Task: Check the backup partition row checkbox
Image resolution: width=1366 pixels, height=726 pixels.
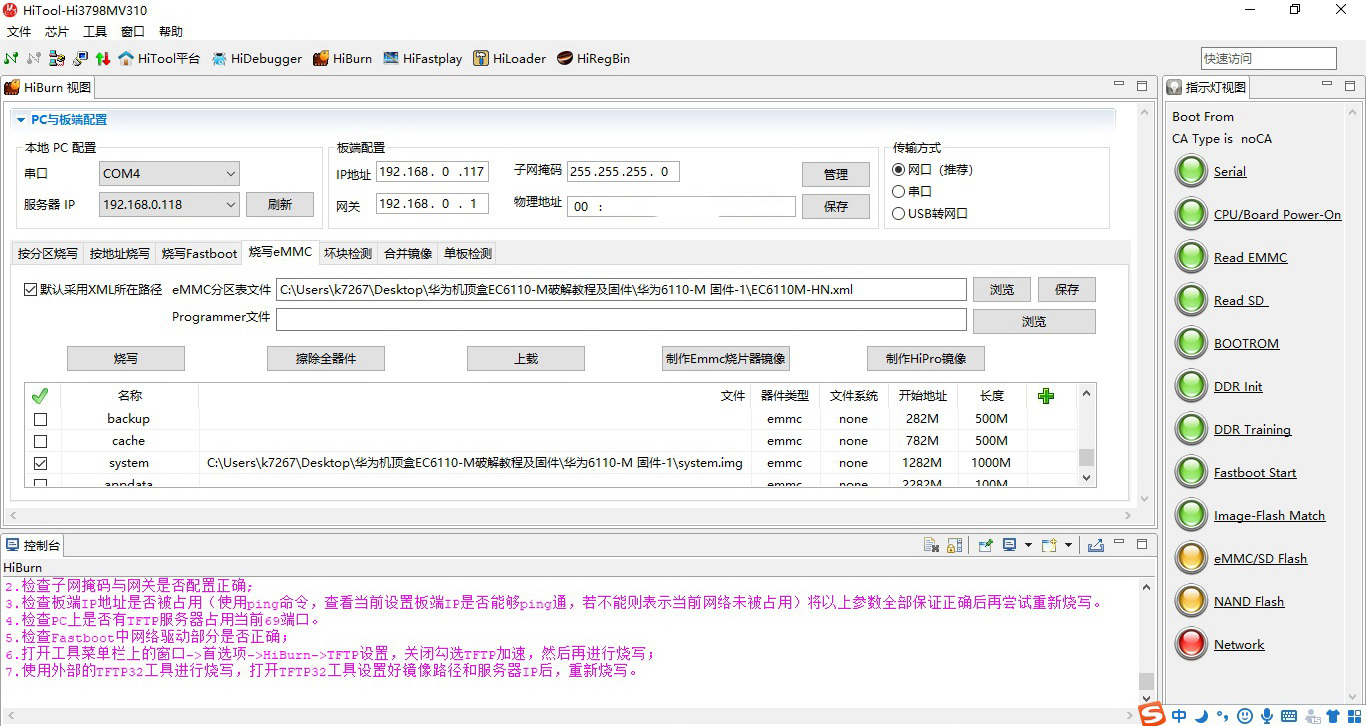Action: pos(40,419)
